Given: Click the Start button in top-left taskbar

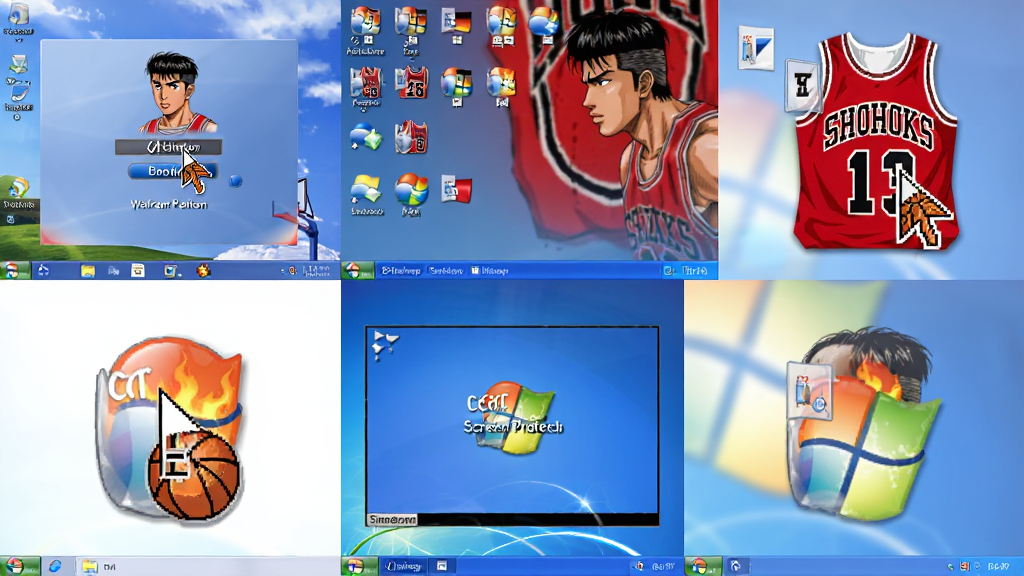Looking at the screenshot, I should pos(14,270).
